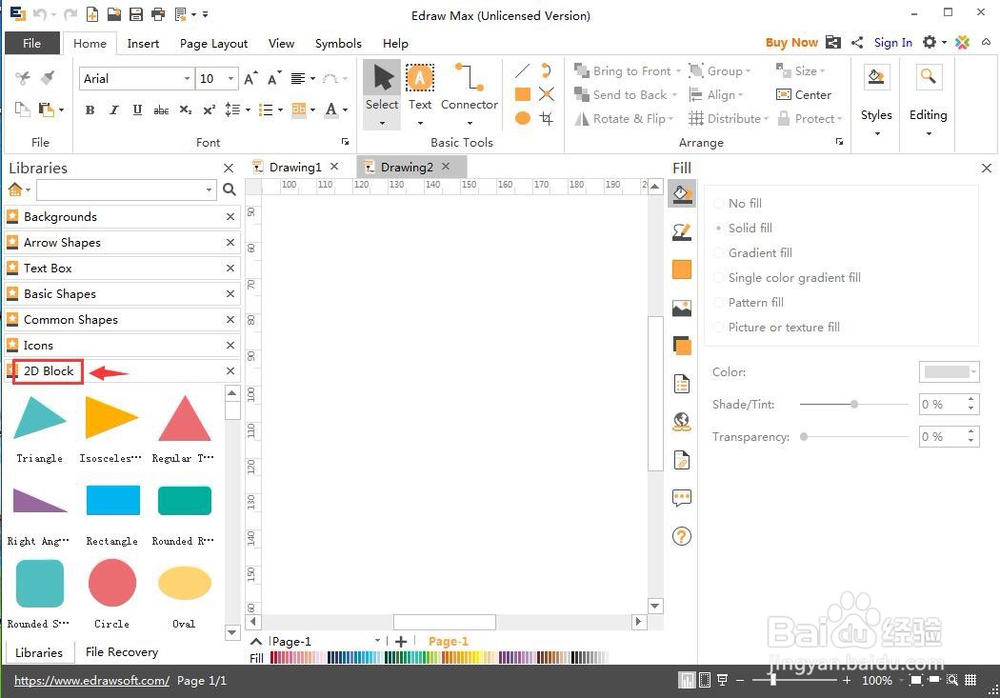Choose the Connector tool
This screenshot has height=698, width=1000.
[469, 93]
